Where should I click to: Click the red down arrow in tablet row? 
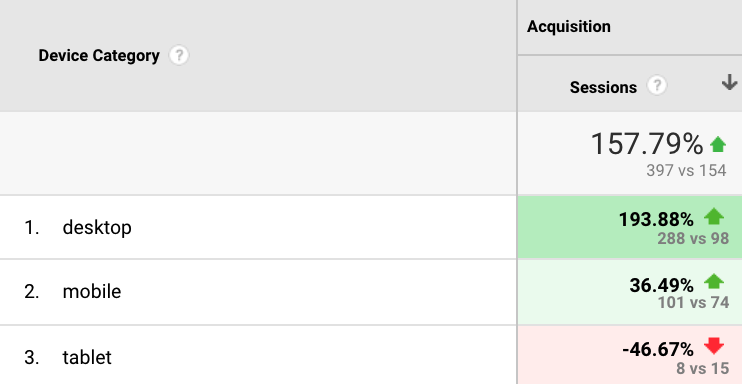pyautogui.click(x=714, y=347)
